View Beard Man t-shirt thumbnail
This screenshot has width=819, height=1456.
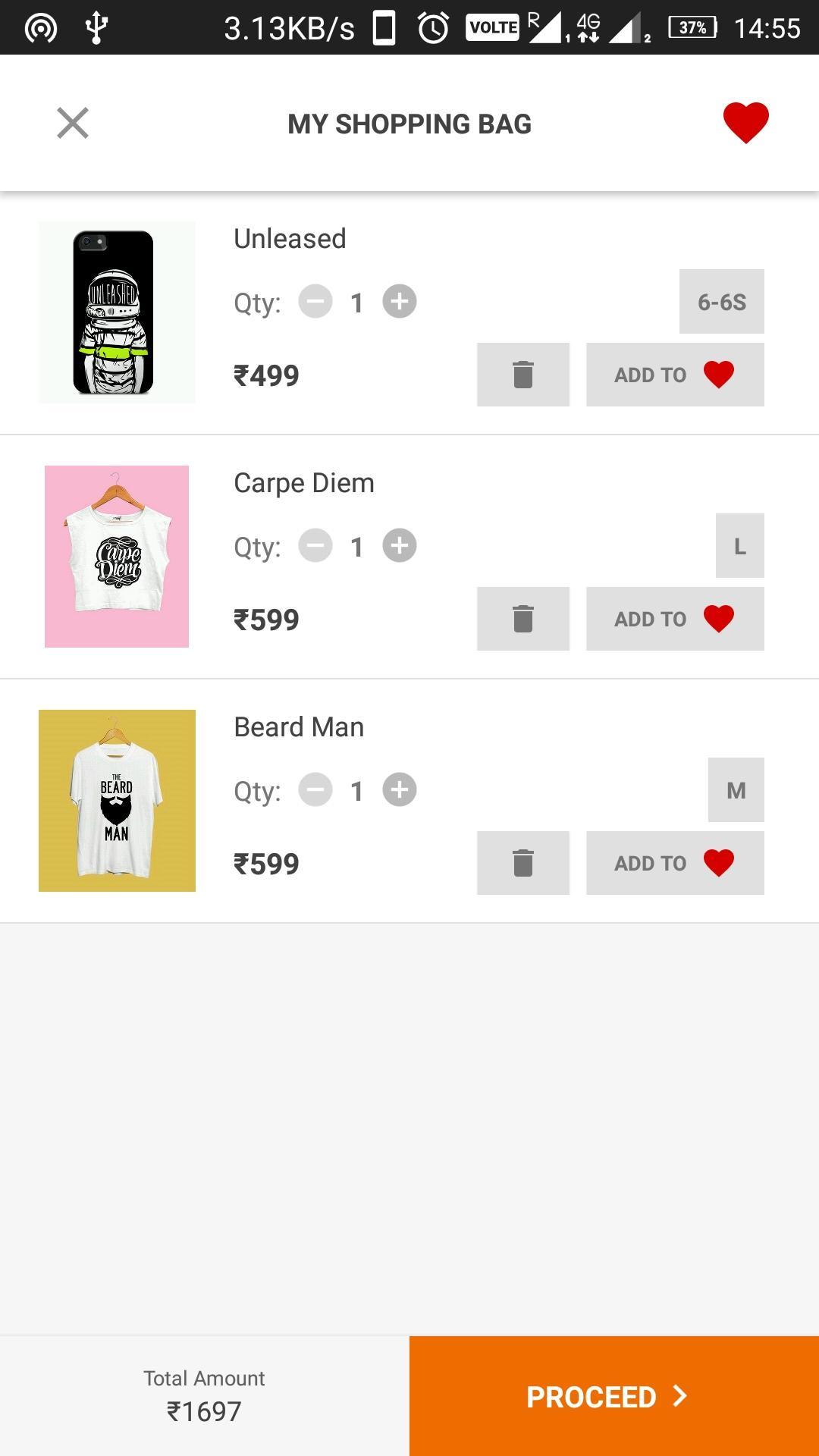[117, 801]
